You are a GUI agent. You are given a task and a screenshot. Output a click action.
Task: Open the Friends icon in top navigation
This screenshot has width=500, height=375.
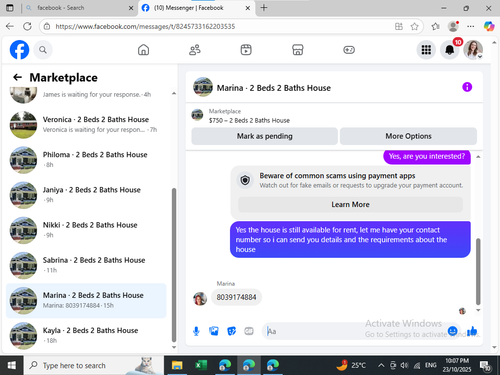coord(195,50)
